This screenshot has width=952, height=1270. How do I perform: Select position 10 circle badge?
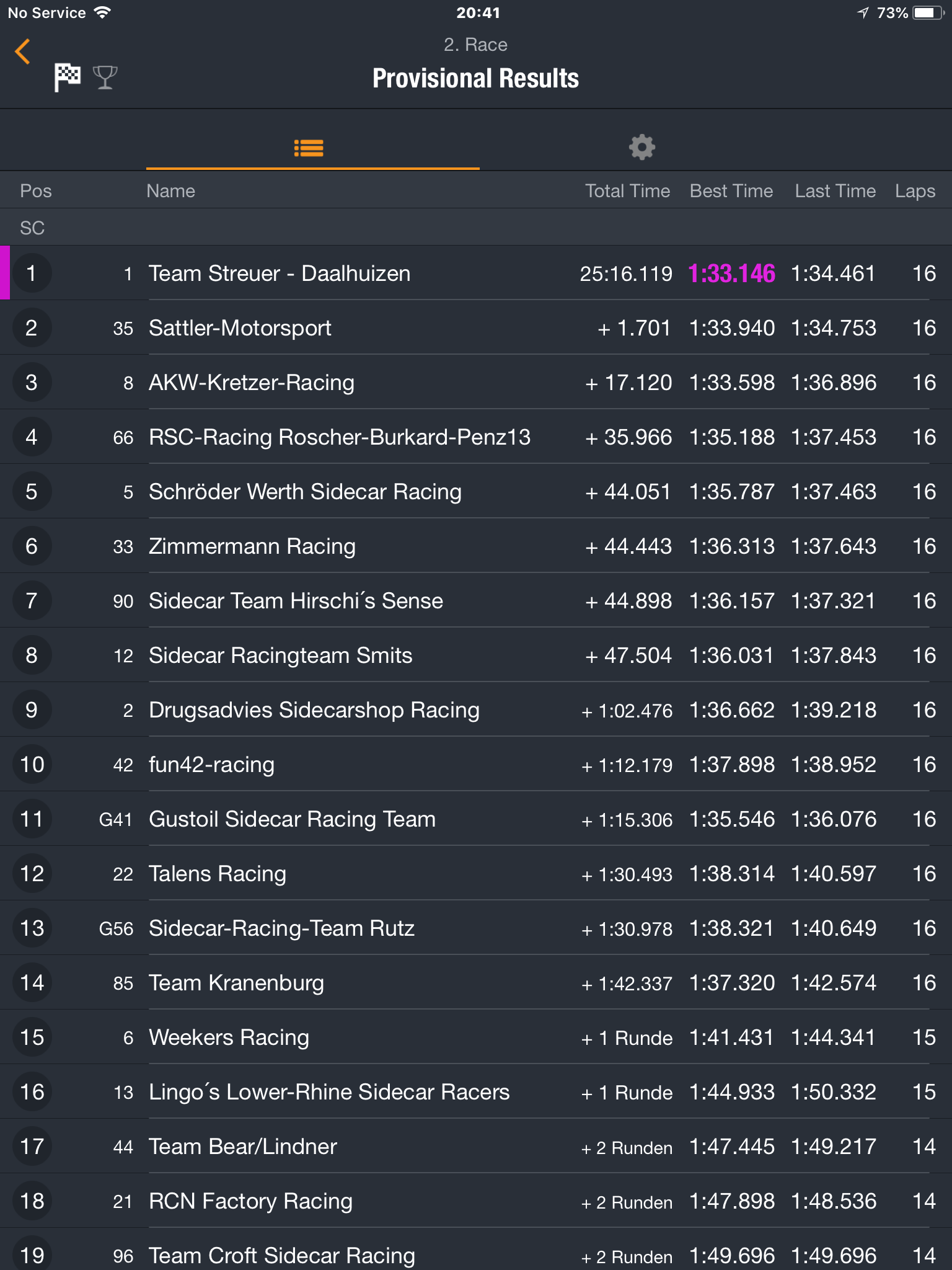tap(32, 765)
